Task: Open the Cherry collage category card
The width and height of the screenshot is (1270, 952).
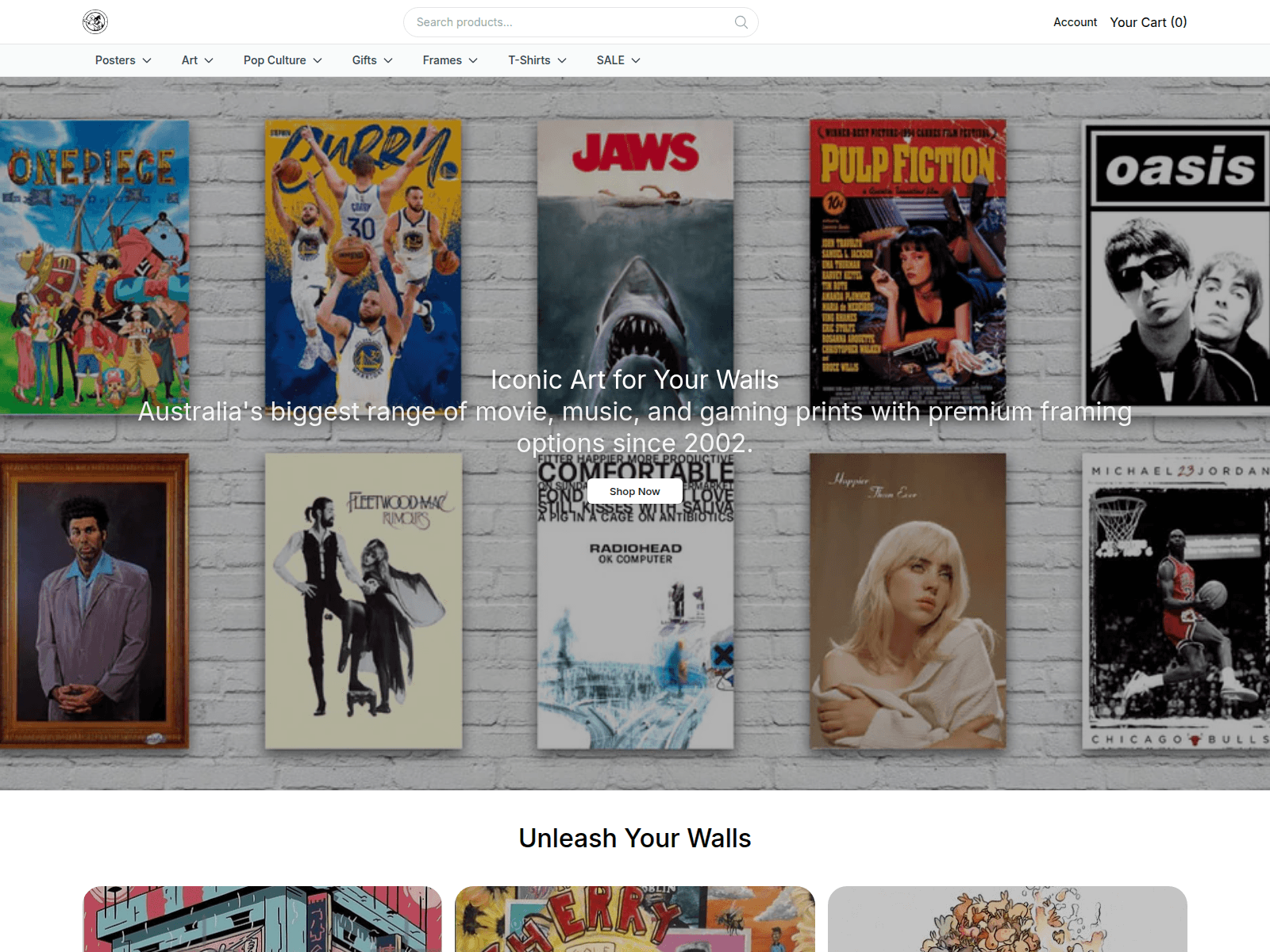Action: [x=635, y=919]
